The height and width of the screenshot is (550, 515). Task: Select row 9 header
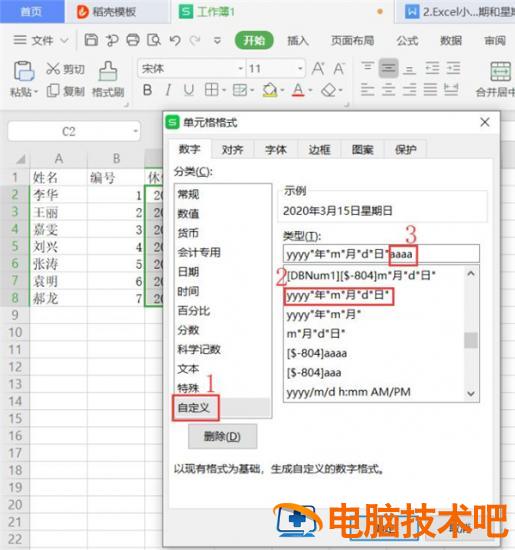click(15, 315)
